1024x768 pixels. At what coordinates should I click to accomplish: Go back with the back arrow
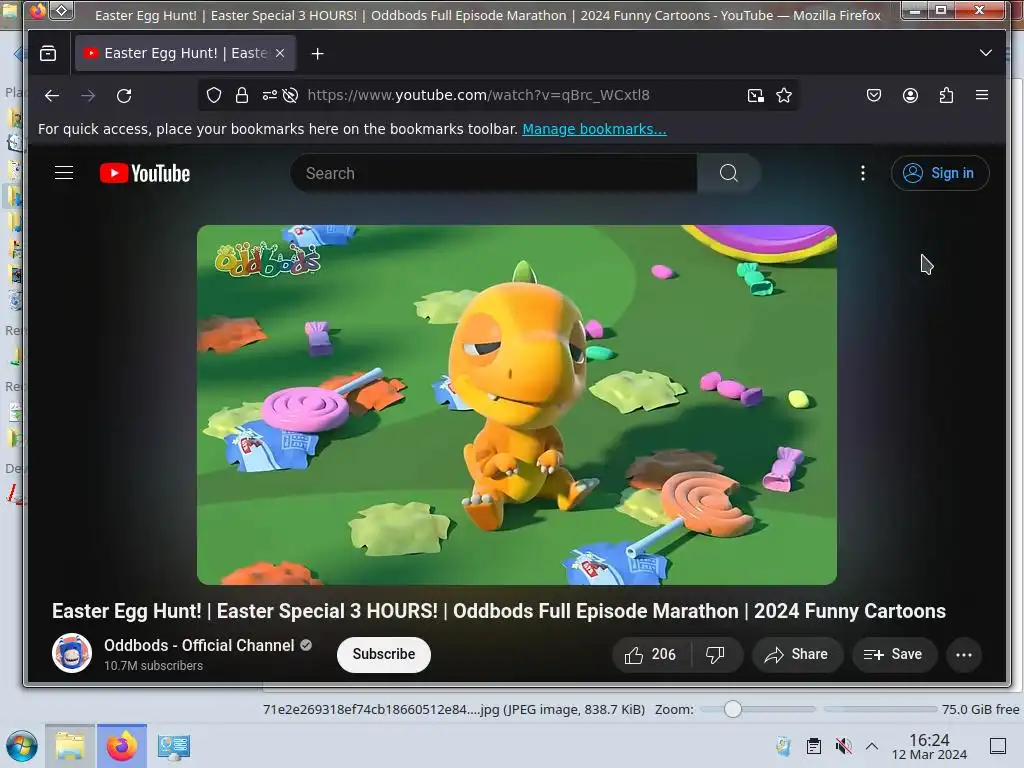coord(52,96)
